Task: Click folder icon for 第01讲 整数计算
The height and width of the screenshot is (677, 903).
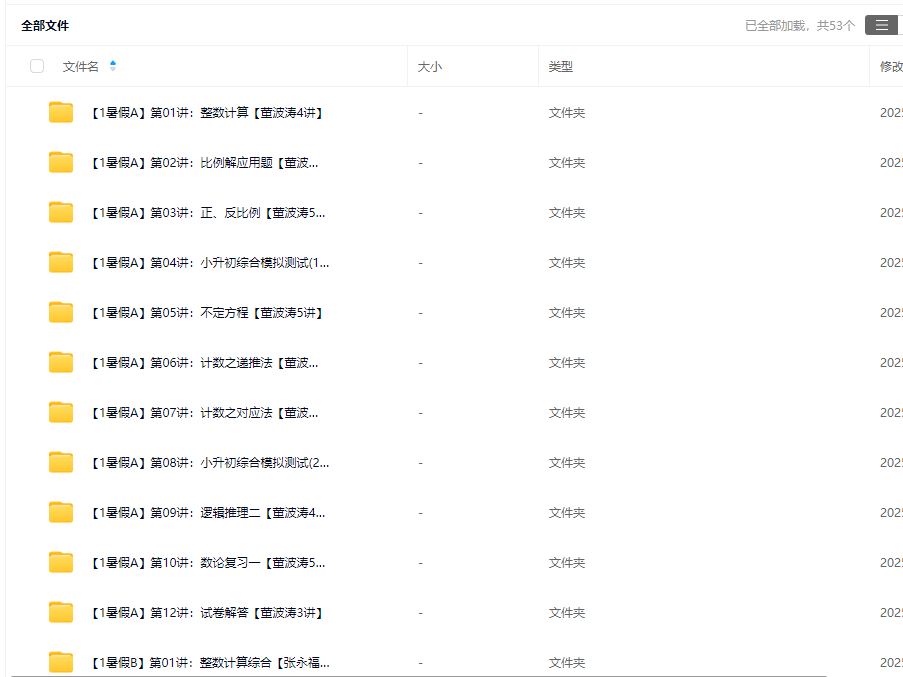Action: (x=61, y=113)
